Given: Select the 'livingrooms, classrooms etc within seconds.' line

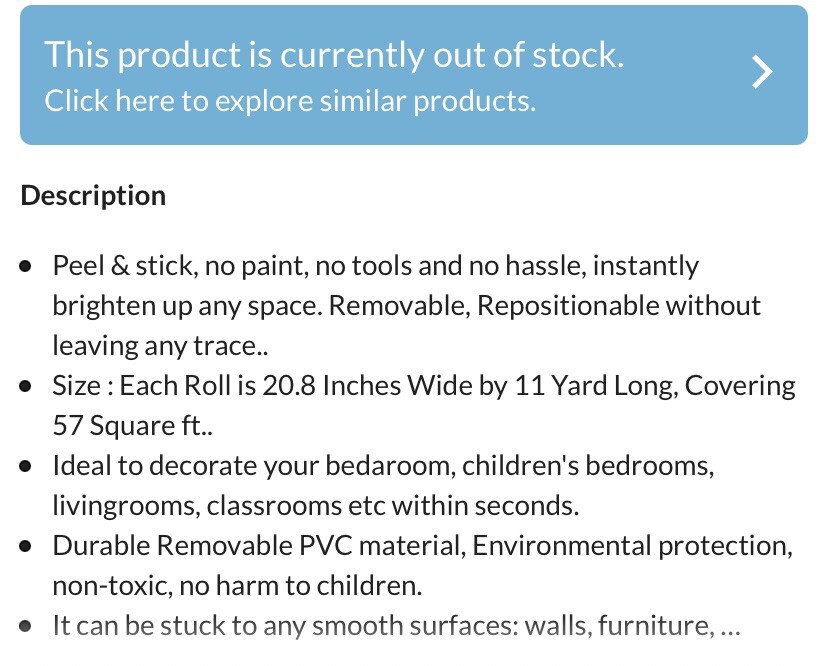Looking at the screenshot, I should 316,506.
